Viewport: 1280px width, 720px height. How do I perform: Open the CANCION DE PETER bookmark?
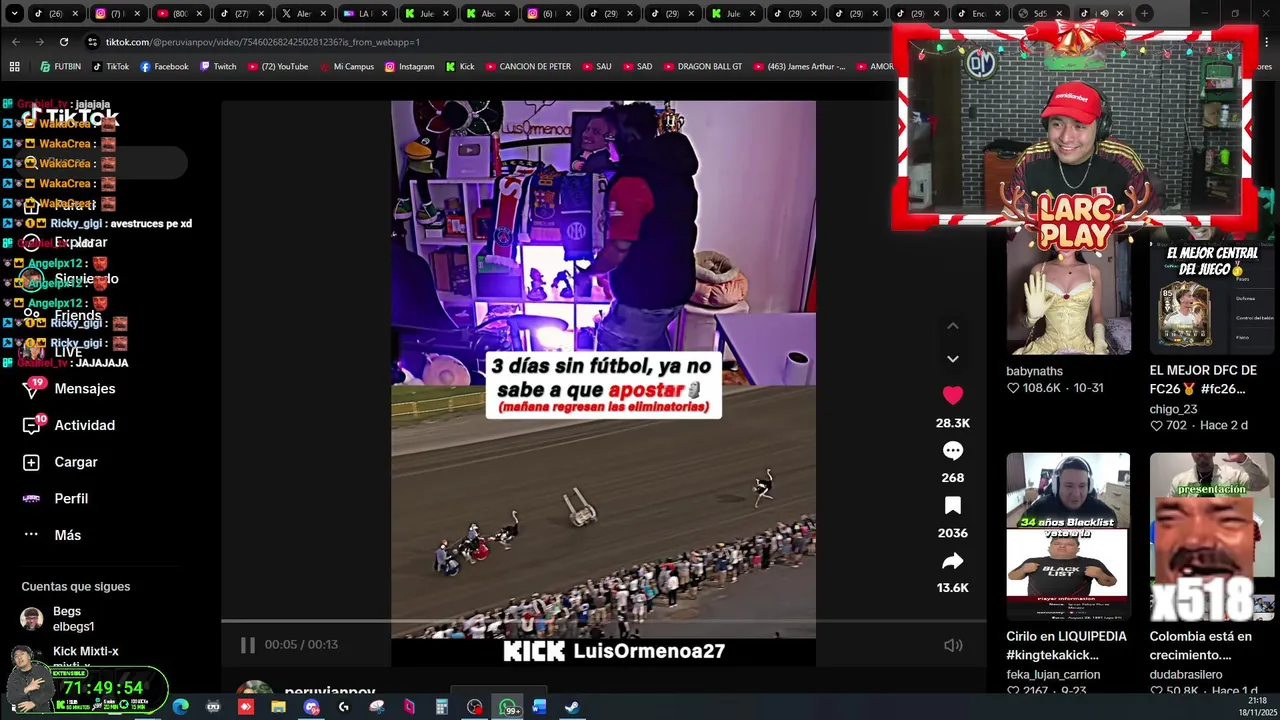pos(528,67)
